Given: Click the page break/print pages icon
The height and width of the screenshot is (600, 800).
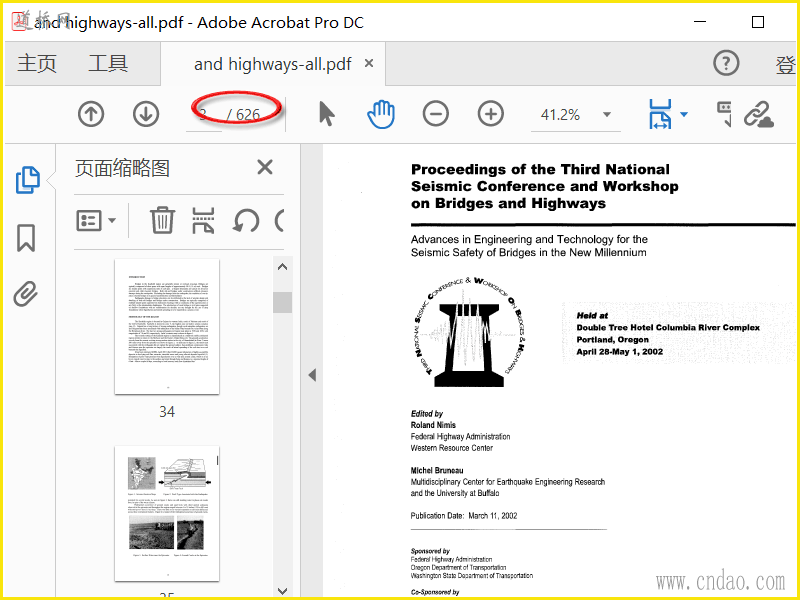Looking at the screenshot, I should (203, 220).
